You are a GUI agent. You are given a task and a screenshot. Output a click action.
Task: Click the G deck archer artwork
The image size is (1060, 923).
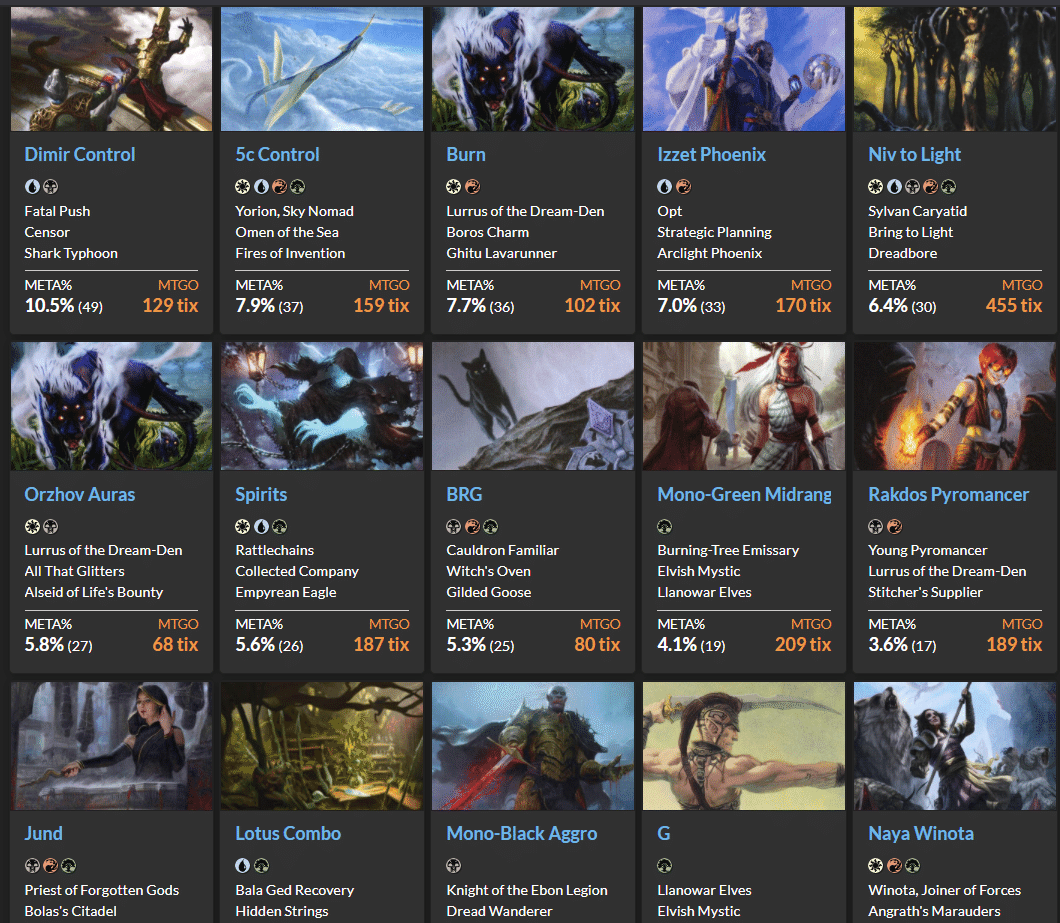pyautogui.click(x=744, y=746)
